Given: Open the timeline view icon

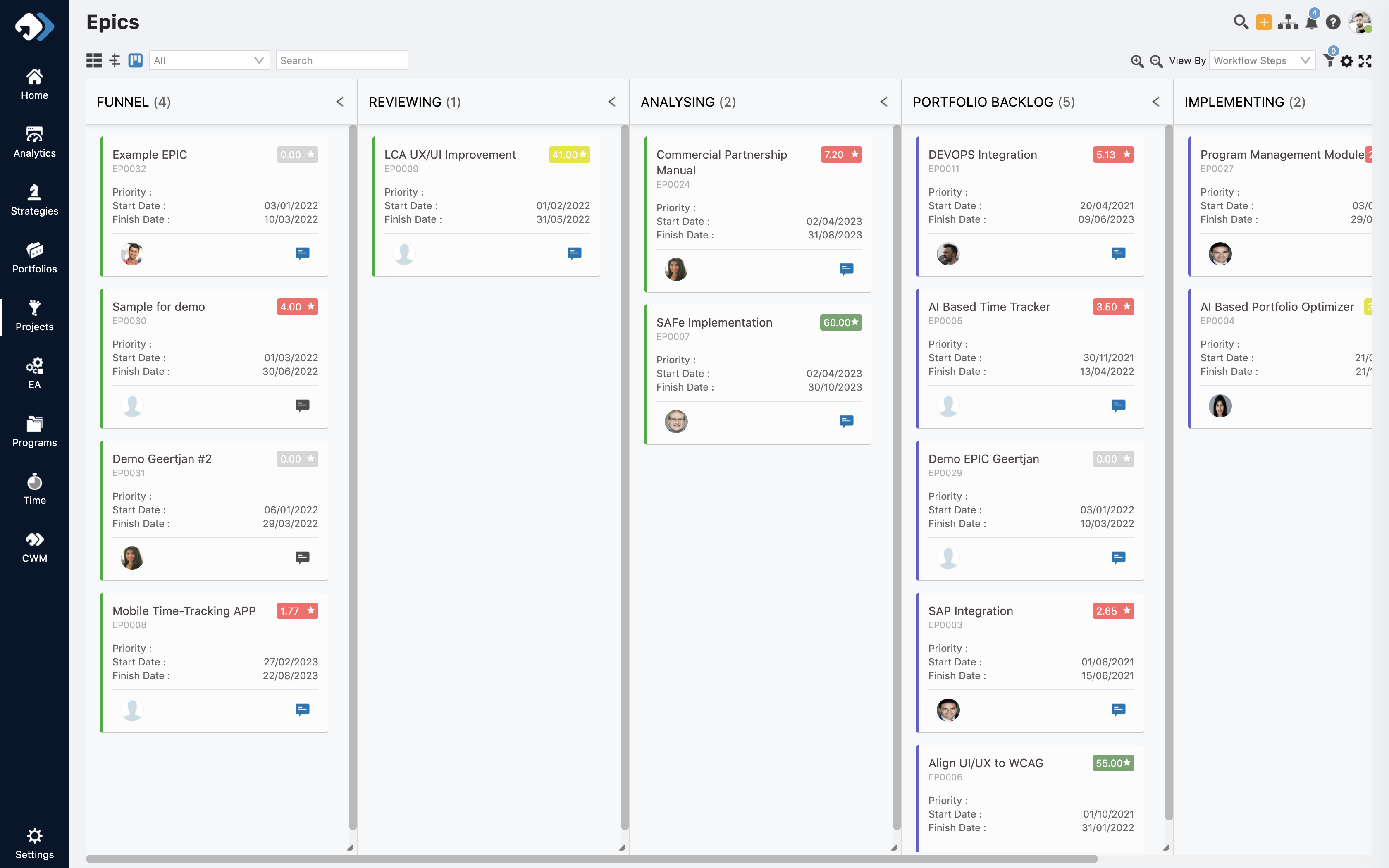Looking at the screenshot, I should click(x=114, y=60).
